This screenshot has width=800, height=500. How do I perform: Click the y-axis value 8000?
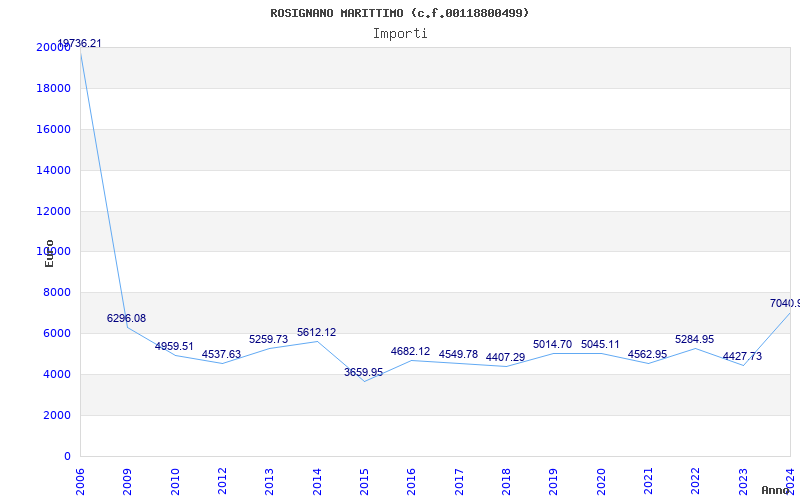pos(57,292)
